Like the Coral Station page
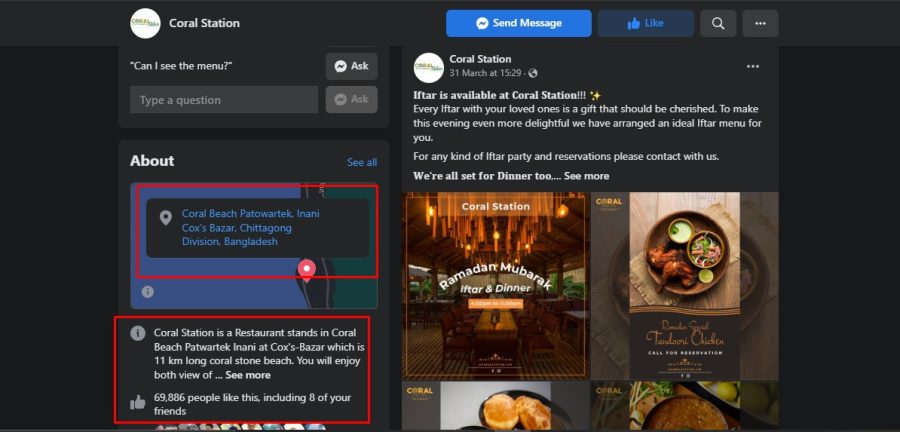 click(646, 24)
